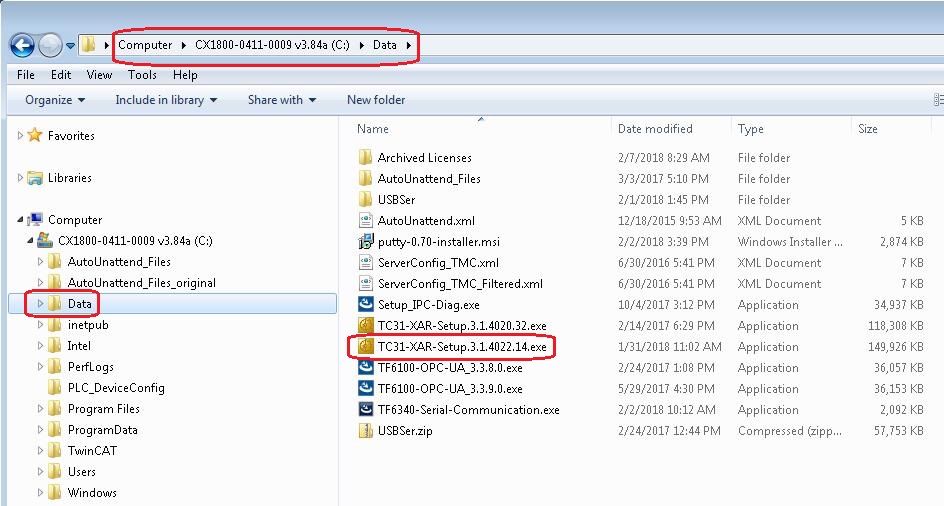This screenshot has height=506, width=944.
Task: Open the Organize dropdown
Action: pos(55,100)
